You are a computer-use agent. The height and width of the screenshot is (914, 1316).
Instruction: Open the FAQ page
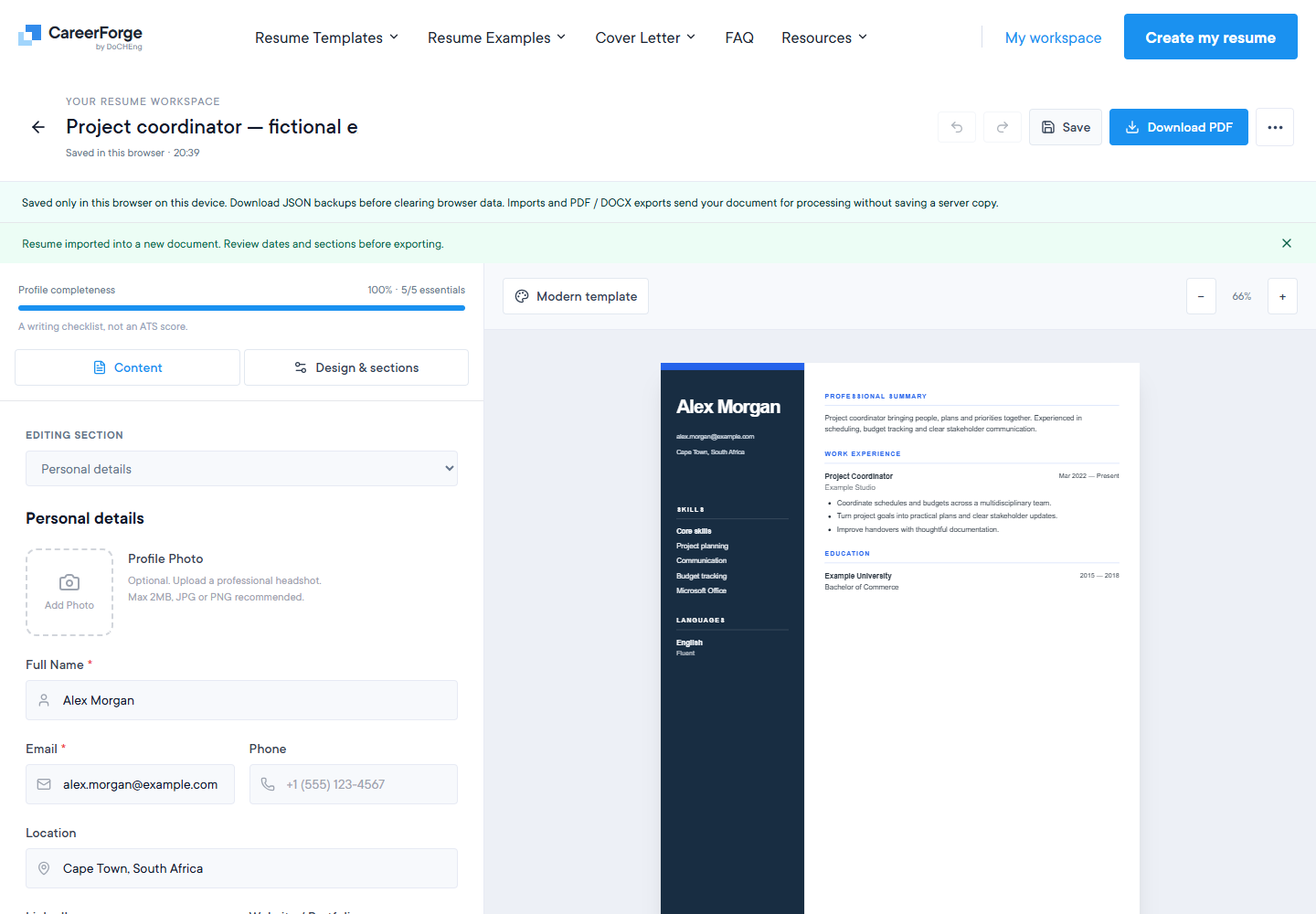click(739, 37)
